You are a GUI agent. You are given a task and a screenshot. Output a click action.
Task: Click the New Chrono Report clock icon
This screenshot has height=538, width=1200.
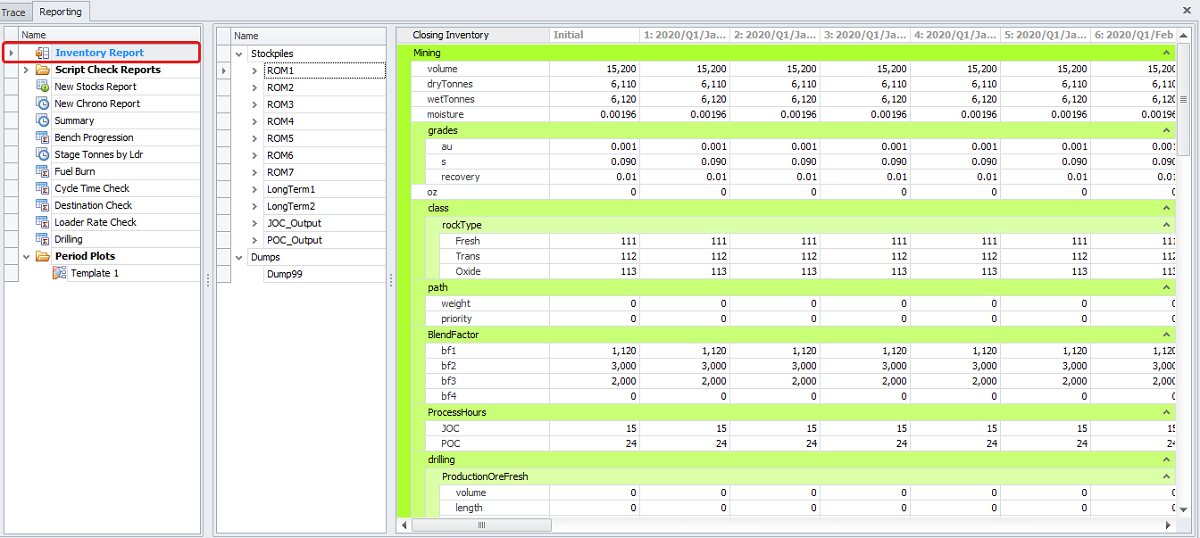click(43, 104)
